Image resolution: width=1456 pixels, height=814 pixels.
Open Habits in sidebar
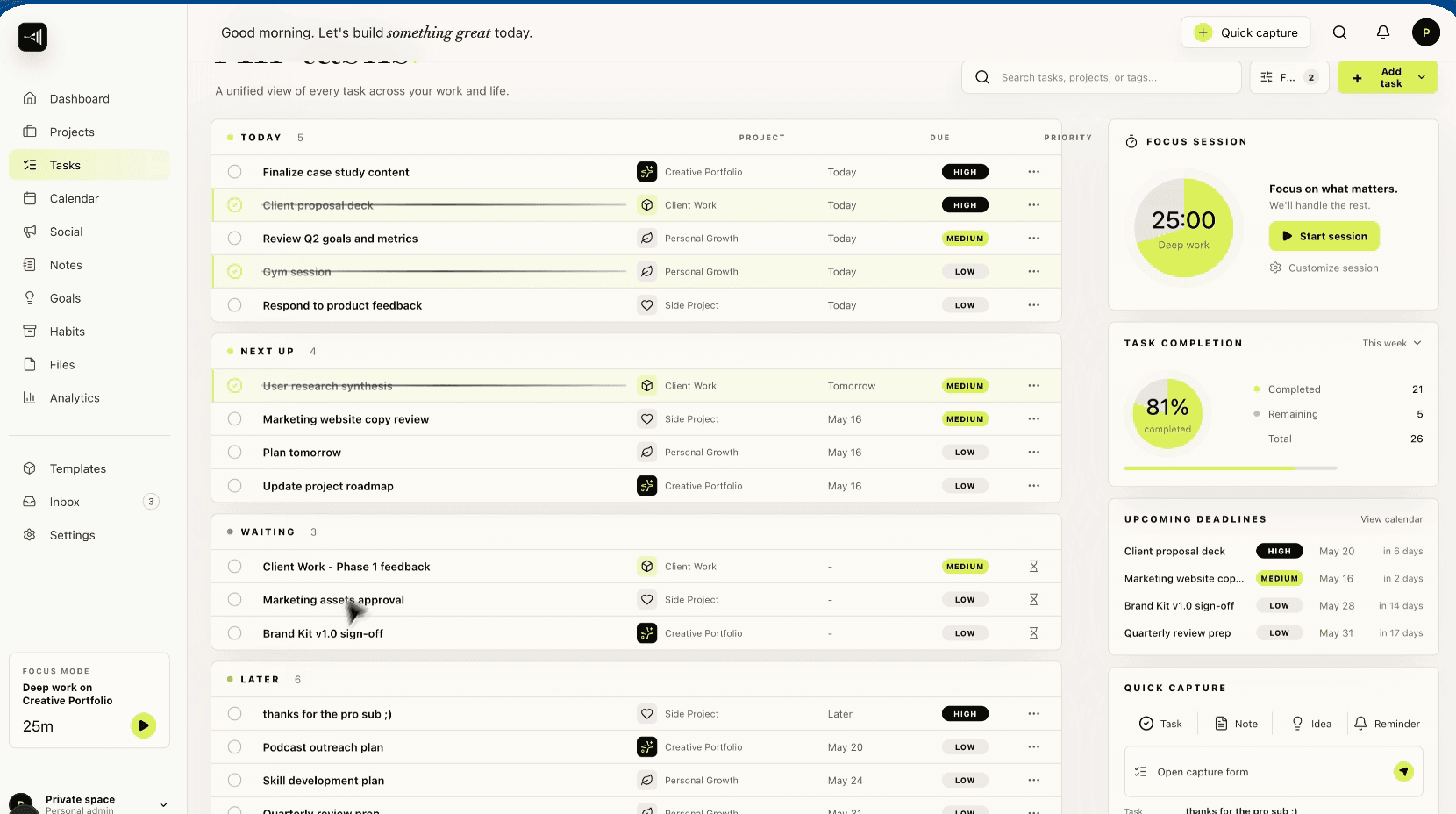coord(89,332)
